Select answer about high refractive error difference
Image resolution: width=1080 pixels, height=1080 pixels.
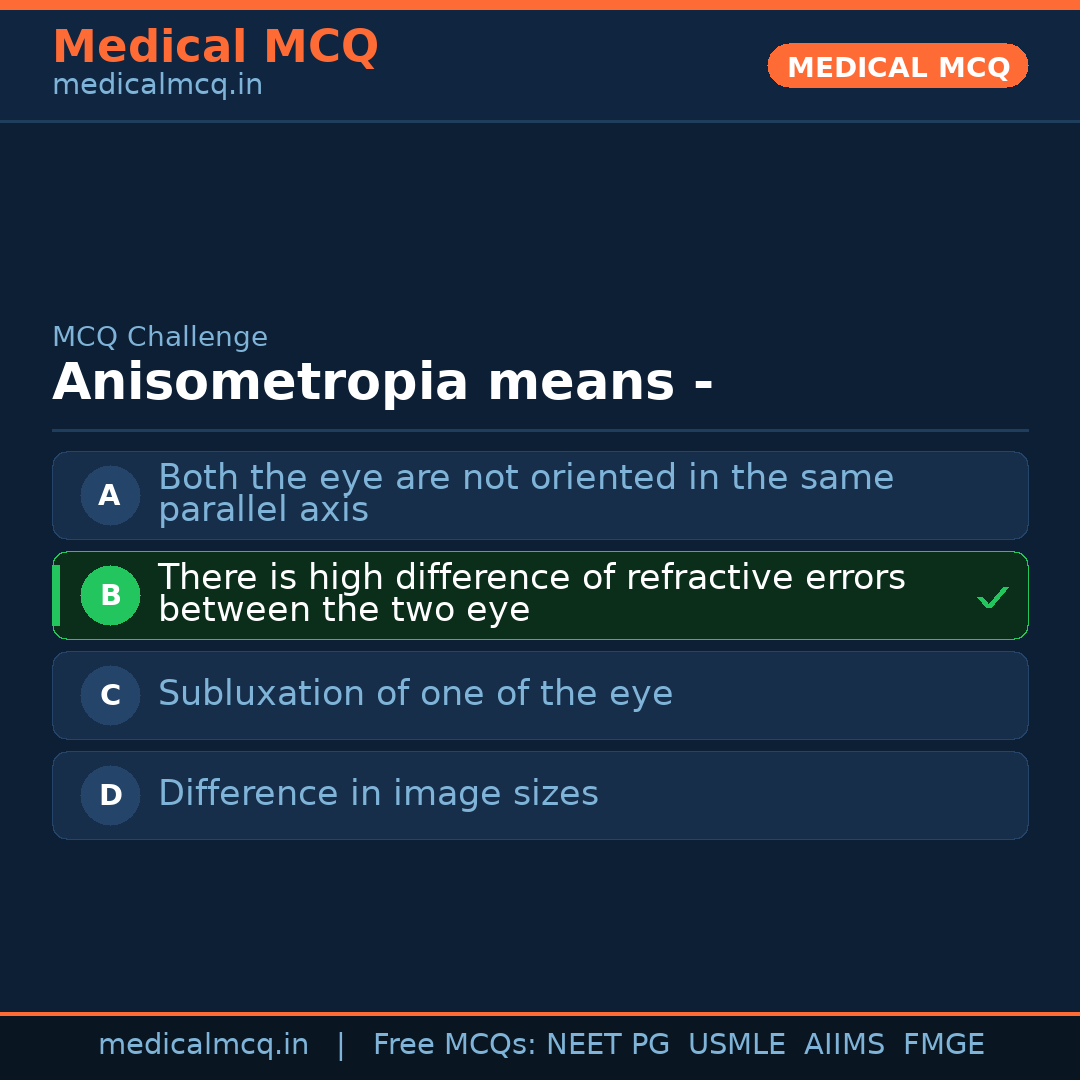531,594
